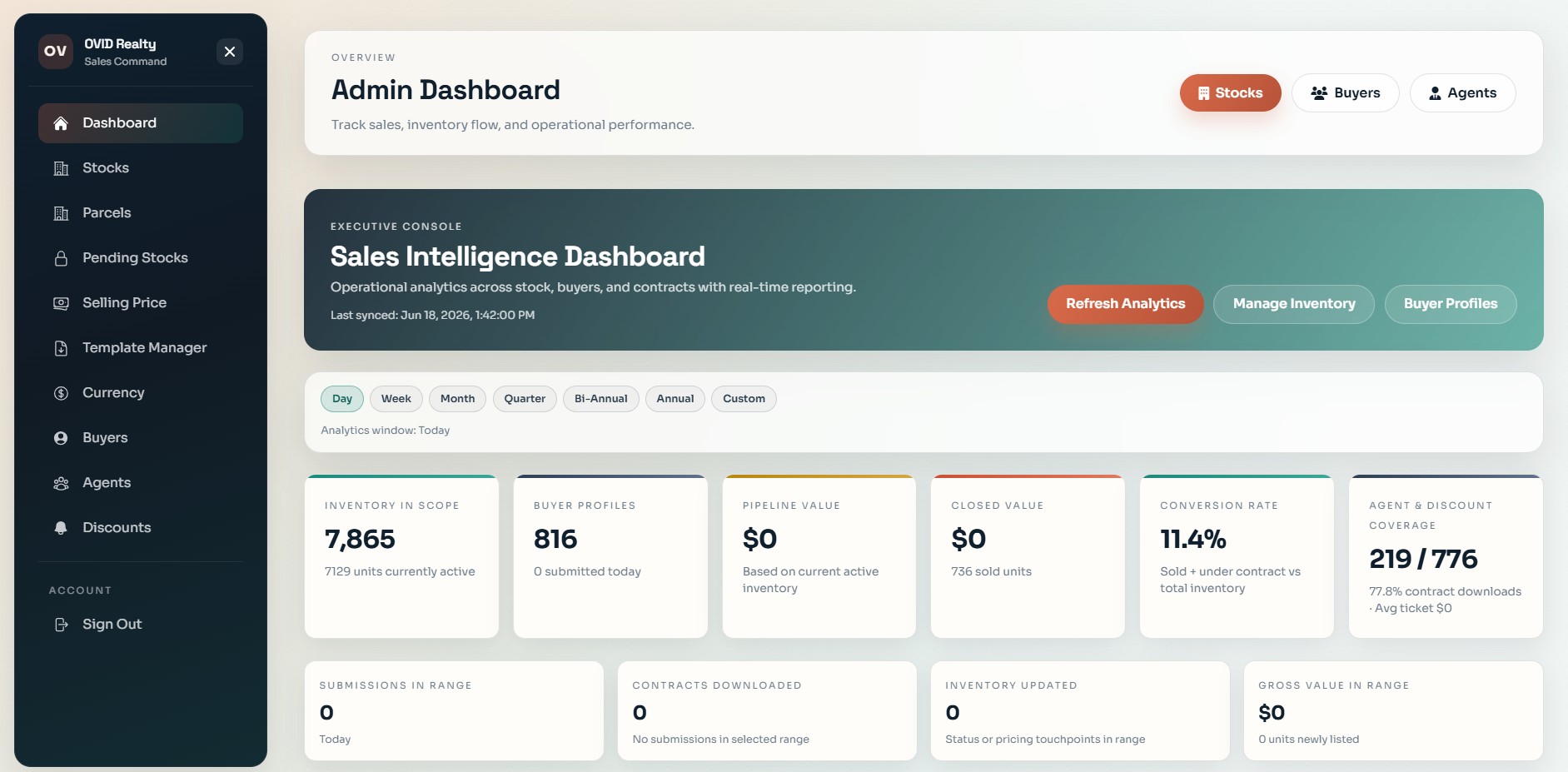
Task: Click the Pending Stocks lock icon
Action: [x=61, y=258]
